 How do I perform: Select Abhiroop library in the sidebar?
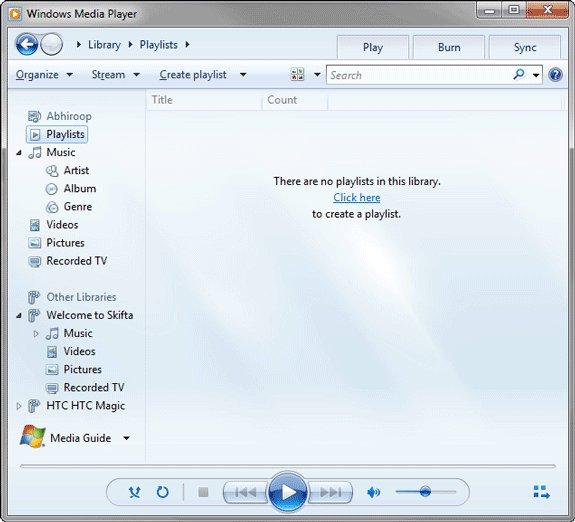coord(69,116)
